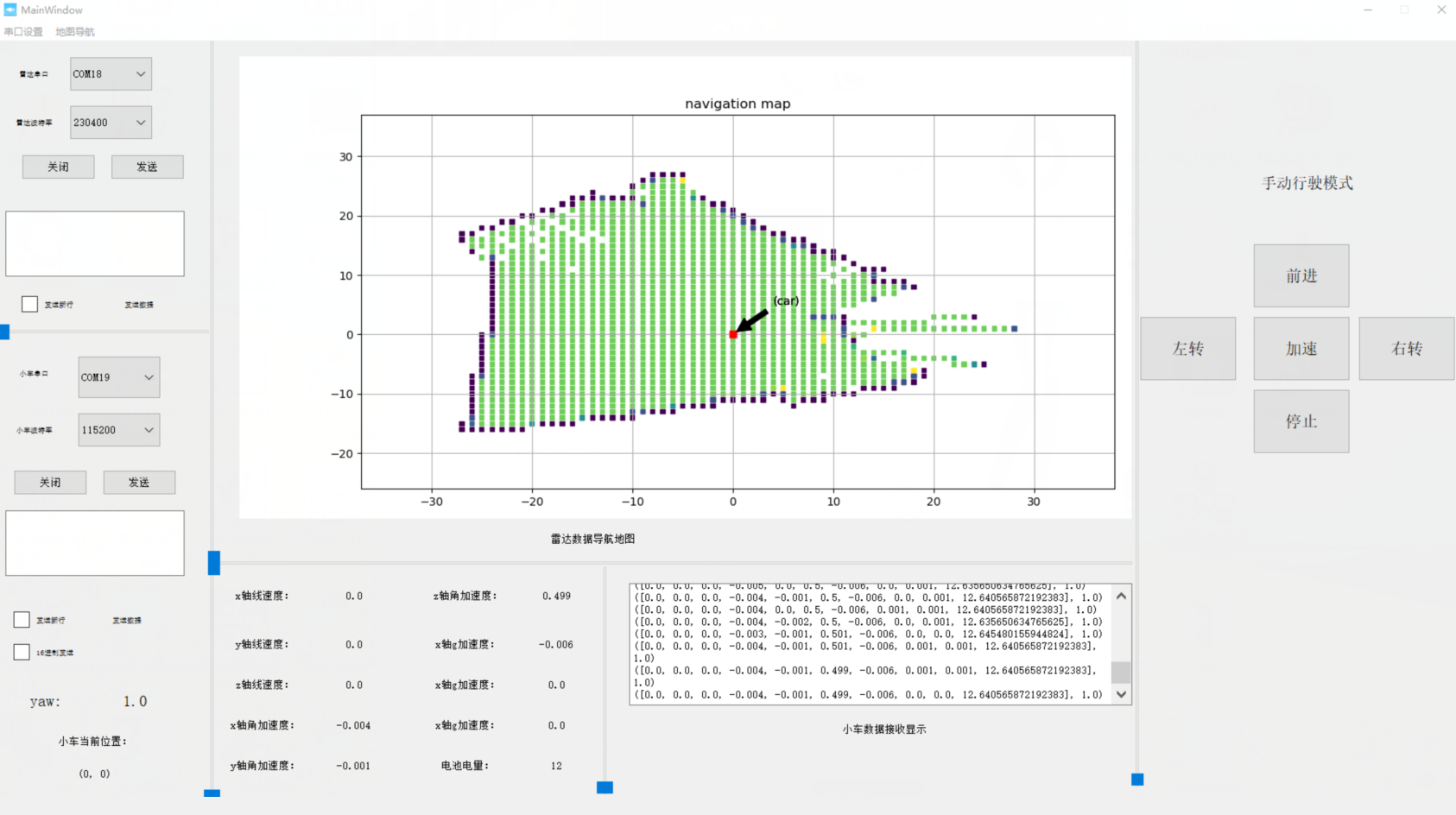Enable the radar 发送新行 checkbox
Image resolution: width=1456 pixels, height=815 pixels.
point(28,303)
